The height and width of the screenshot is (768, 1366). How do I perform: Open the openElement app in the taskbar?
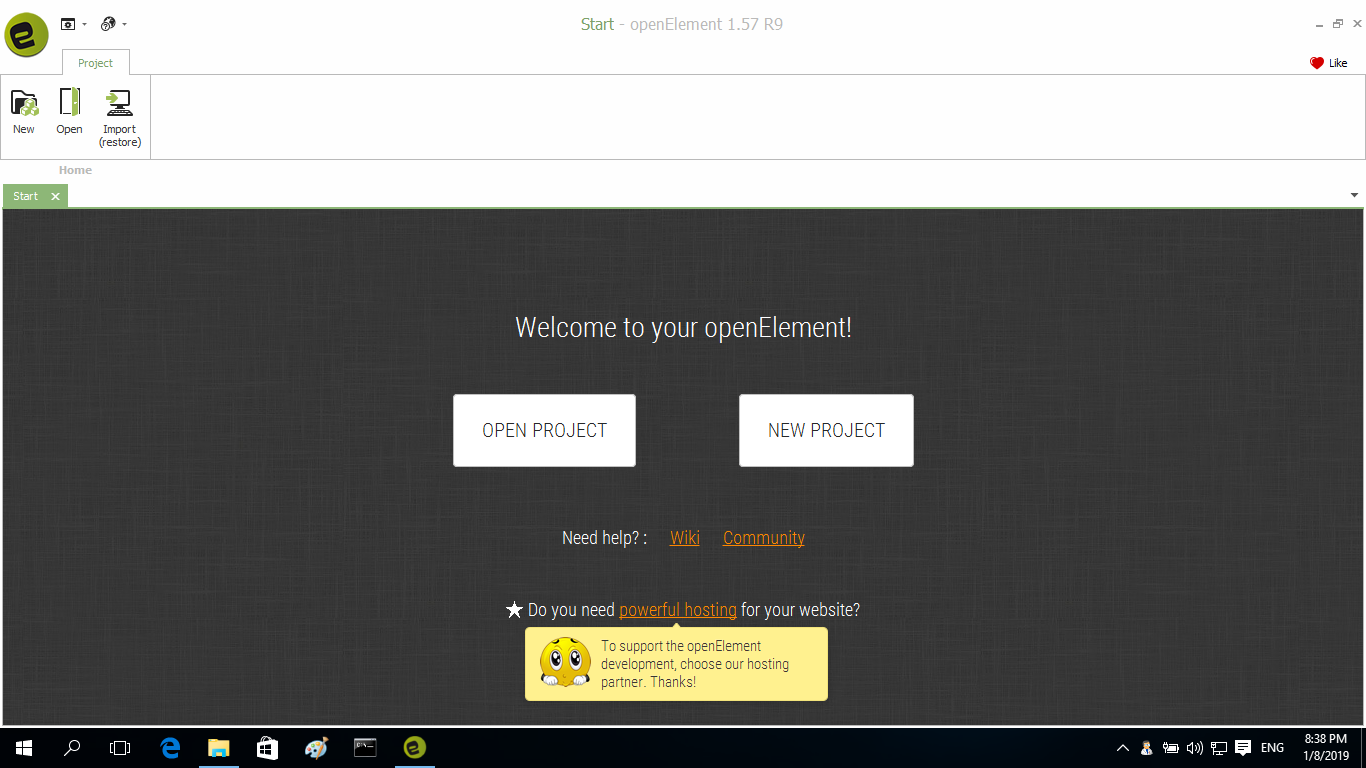(x=413, y=747)
